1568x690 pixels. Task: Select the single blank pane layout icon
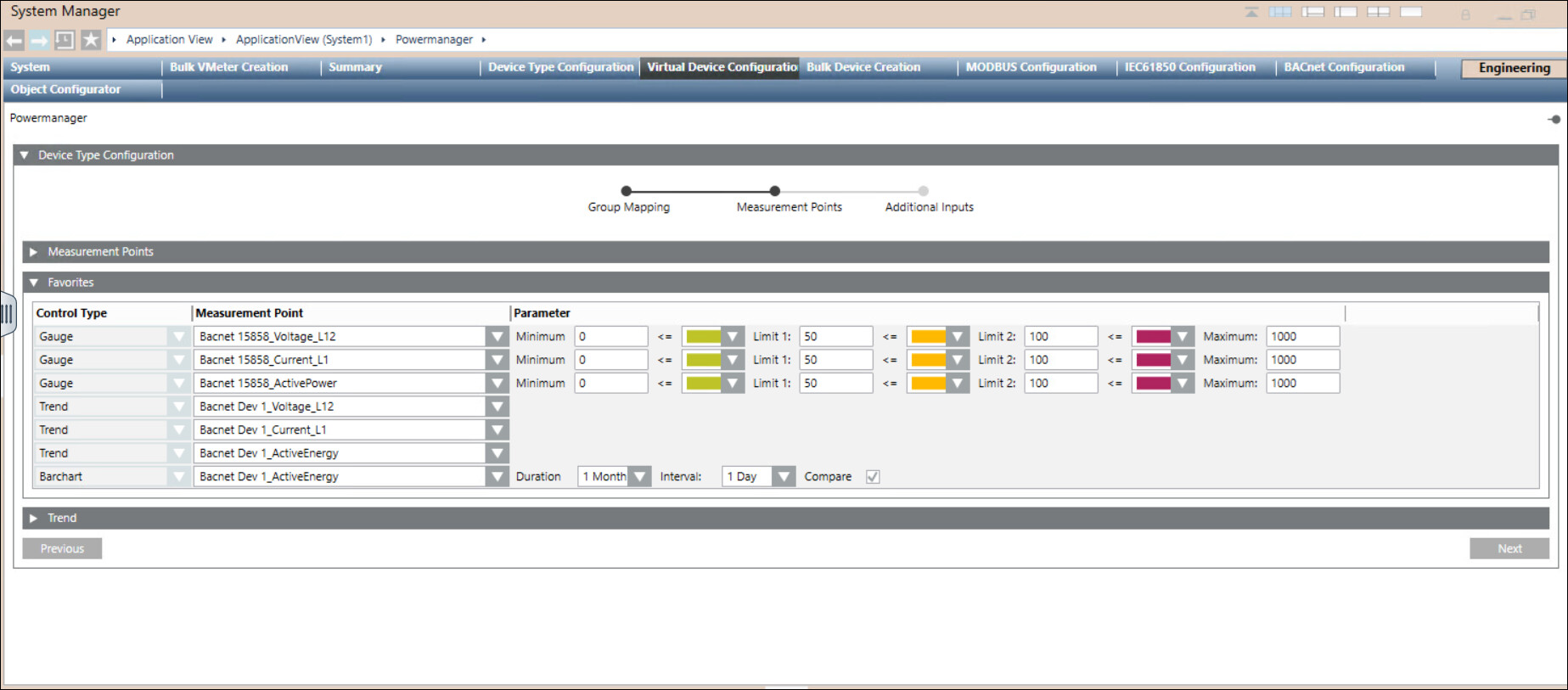coord(1411,12)
